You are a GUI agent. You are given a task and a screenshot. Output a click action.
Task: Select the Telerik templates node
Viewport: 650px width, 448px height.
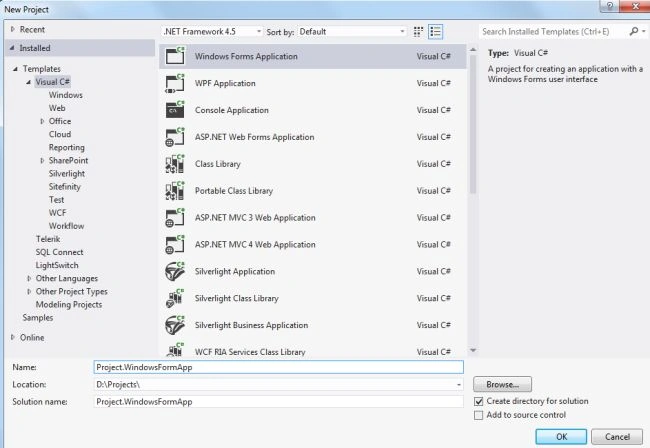point(48,239)
